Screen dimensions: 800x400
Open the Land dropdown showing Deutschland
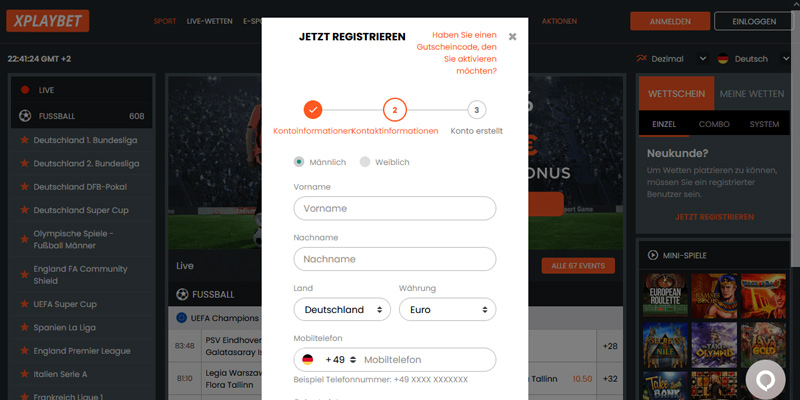[x=342, y=309]
